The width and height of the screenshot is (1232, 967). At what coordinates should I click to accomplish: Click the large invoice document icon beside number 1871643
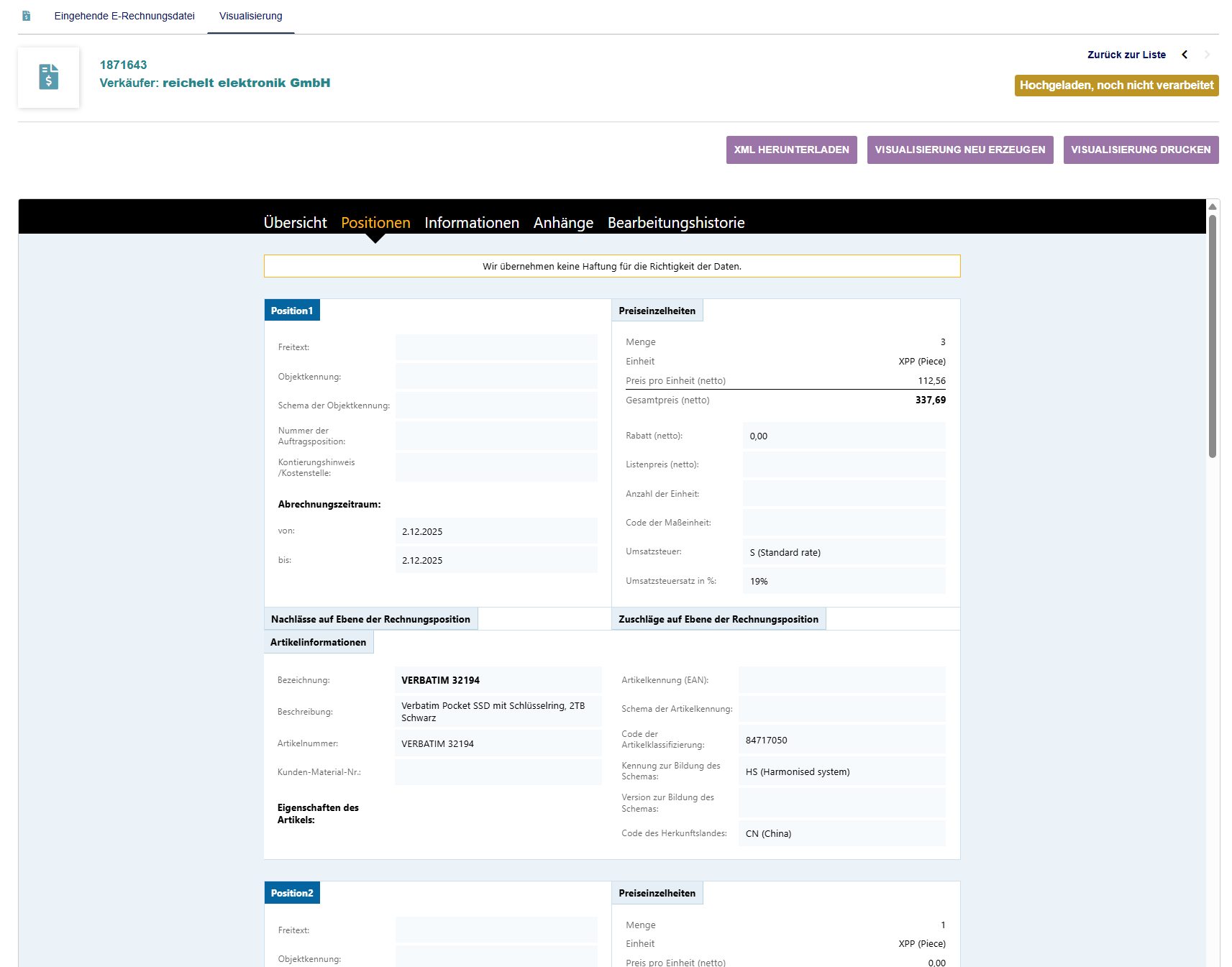click(49, 77)
